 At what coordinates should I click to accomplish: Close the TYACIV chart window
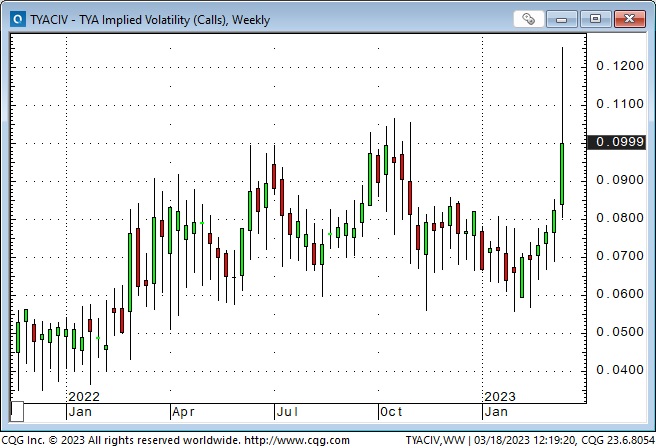630,19
